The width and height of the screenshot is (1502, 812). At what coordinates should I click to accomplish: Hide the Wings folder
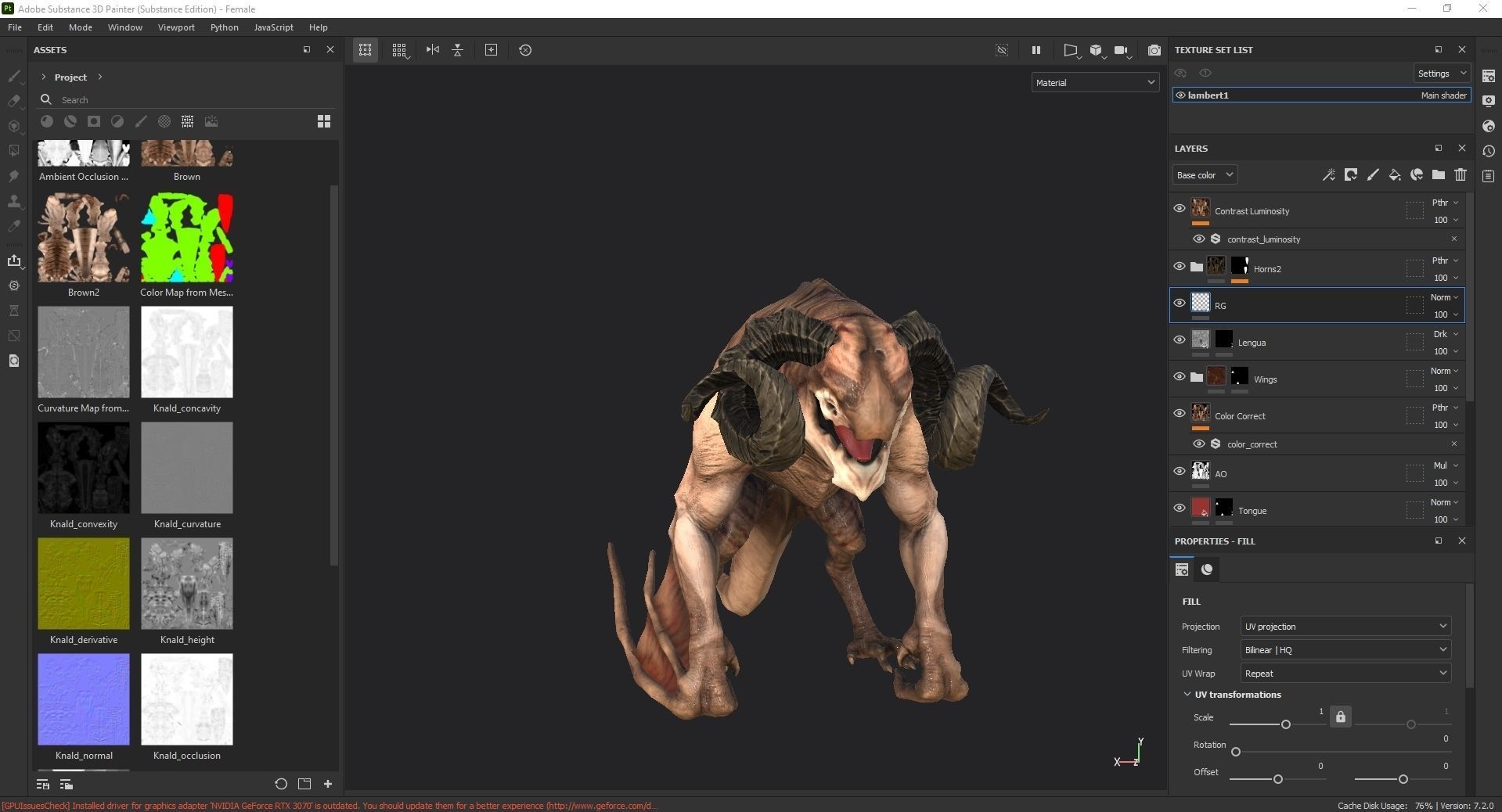[1180, 376]
